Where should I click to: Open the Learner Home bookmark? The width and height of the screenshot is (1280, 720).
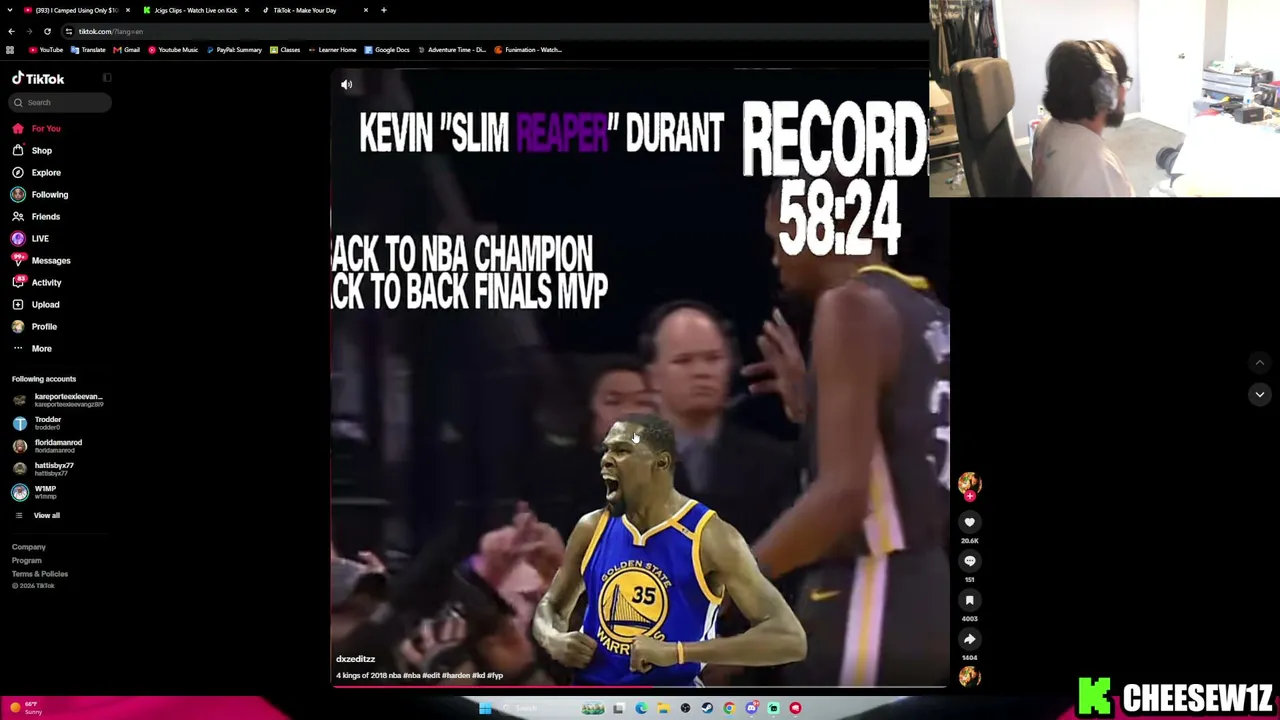pyautogui.click(x=332, y=50)
